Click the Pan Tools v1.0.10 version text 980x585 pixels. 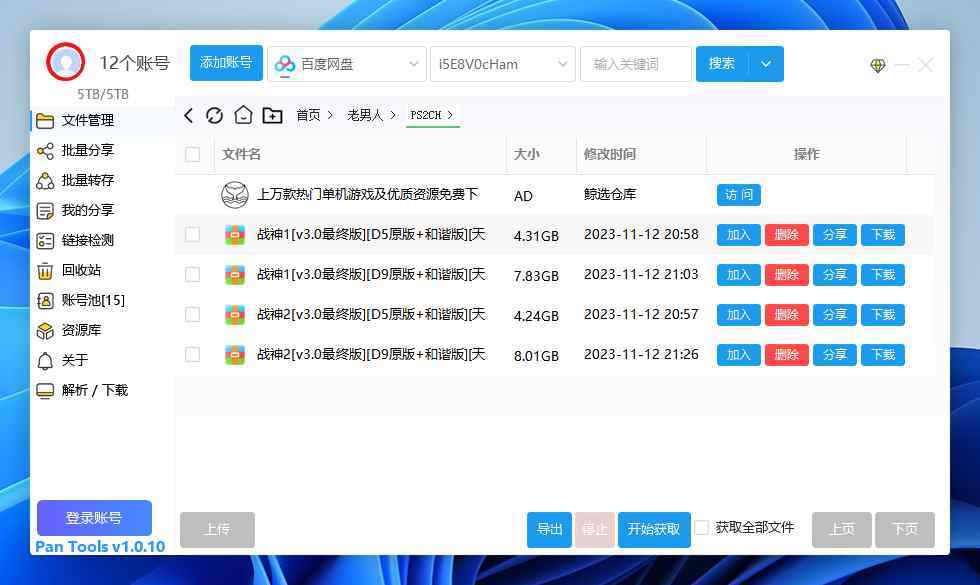coord(100,547)
